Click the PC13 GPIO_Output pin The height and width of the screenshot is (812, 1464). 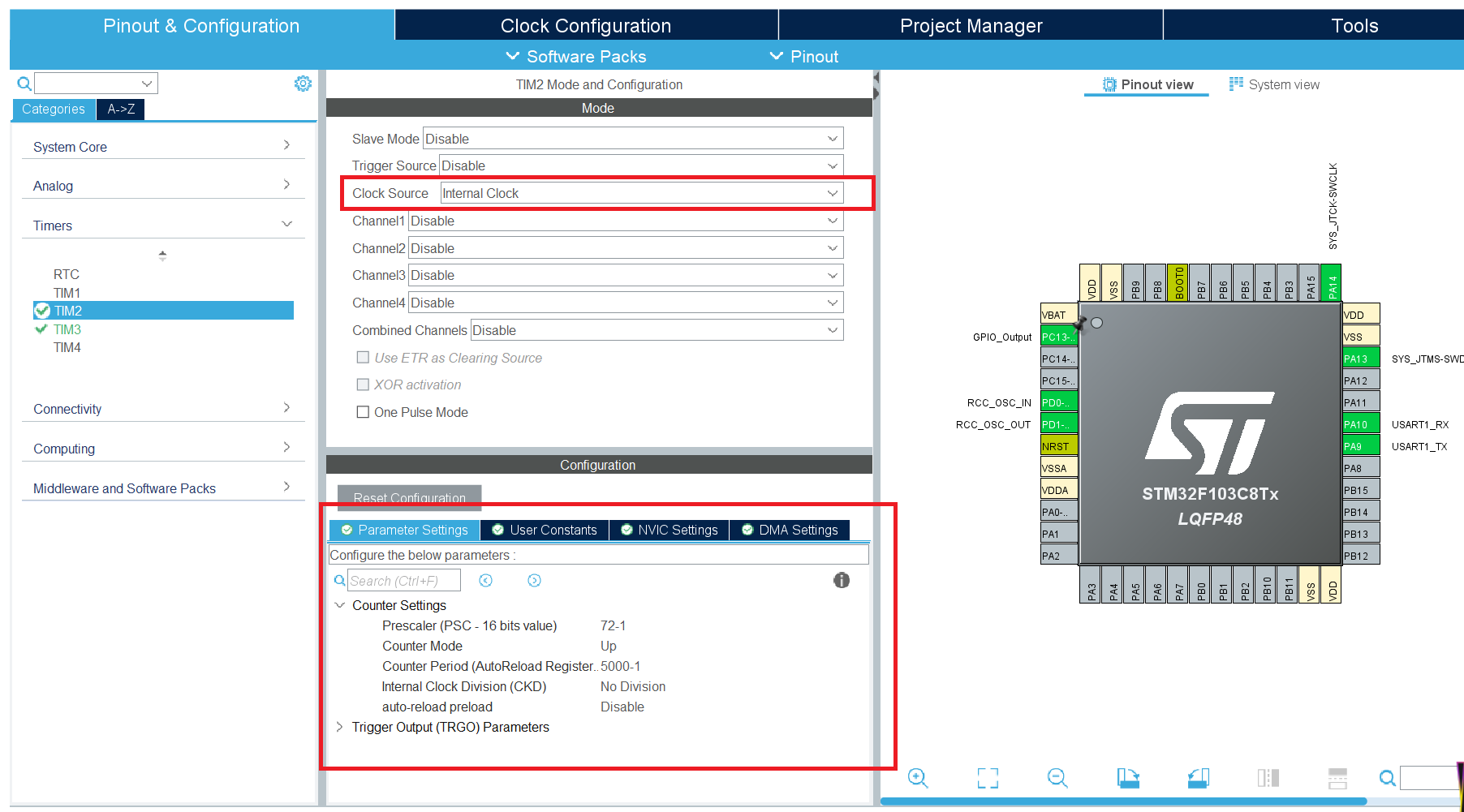point(1059,337)
